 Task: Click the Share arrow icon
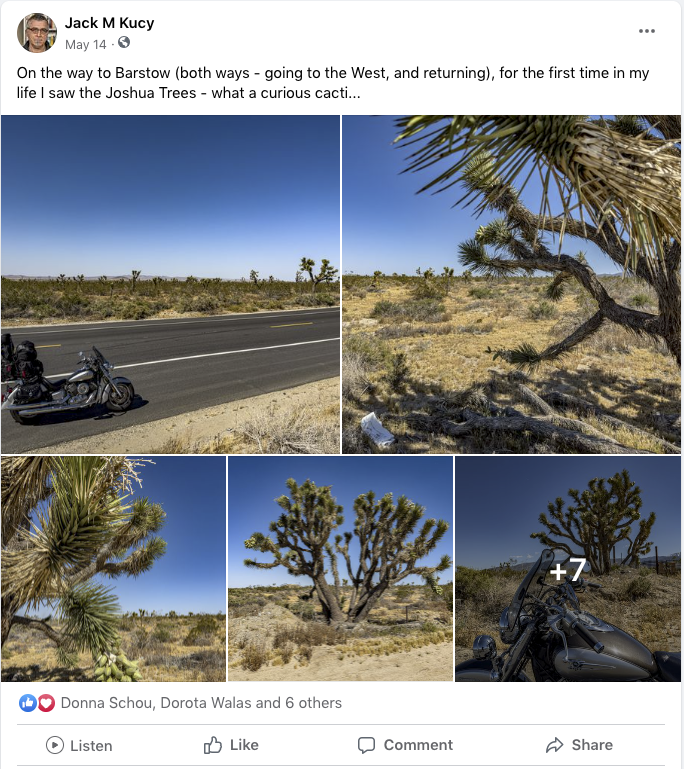(x=555, y=745)
